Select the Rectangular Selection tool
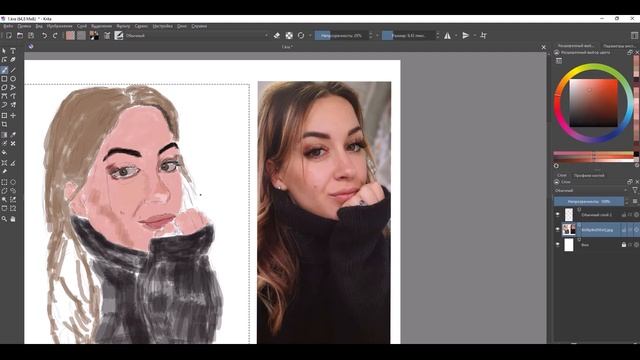The height and width of the screenshot is (360, 640). (4, 182)
